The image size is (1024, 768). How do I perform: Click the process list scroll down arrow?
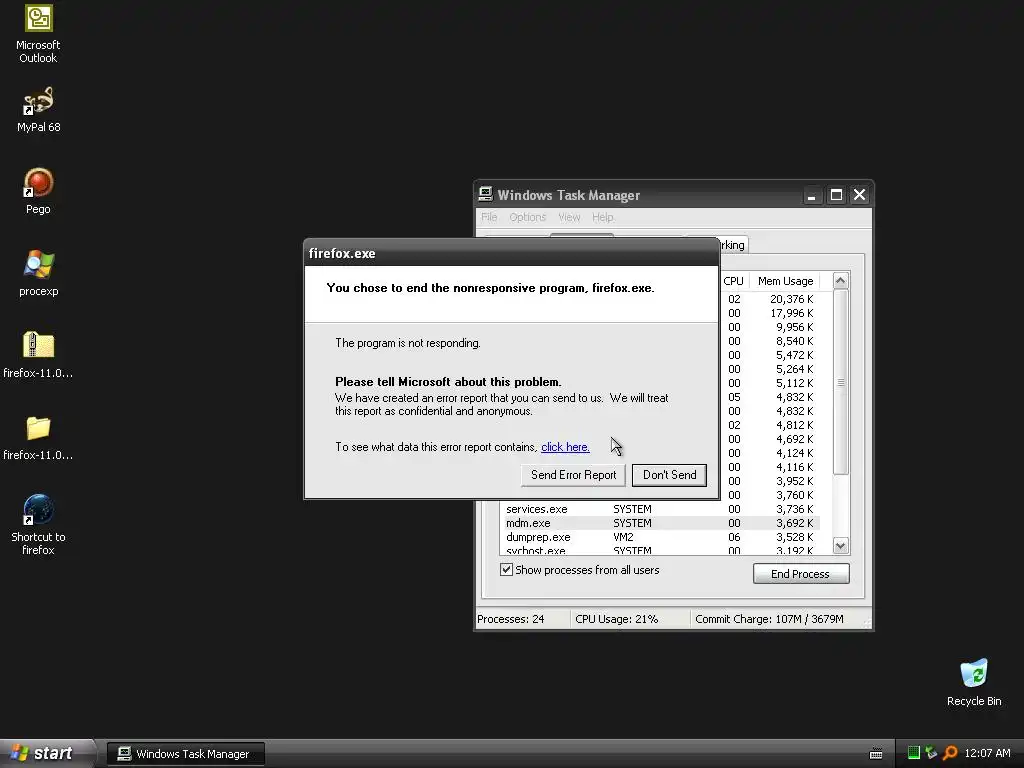[x=840, y=545]
